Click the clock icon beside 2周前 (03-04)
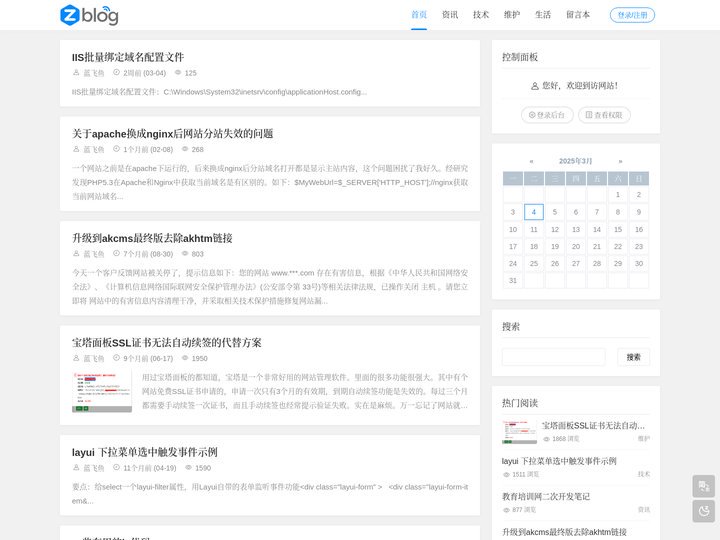 pyautogui.click(x=116, y=73)
